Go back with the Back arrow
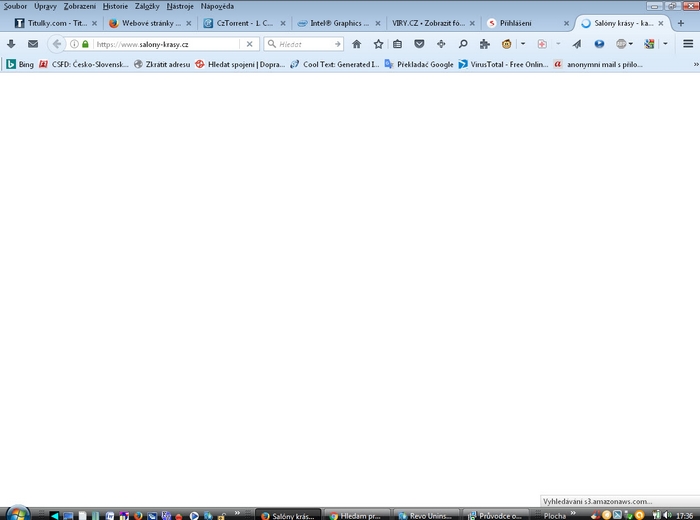700x520 pixels. (x=57, y=44)
